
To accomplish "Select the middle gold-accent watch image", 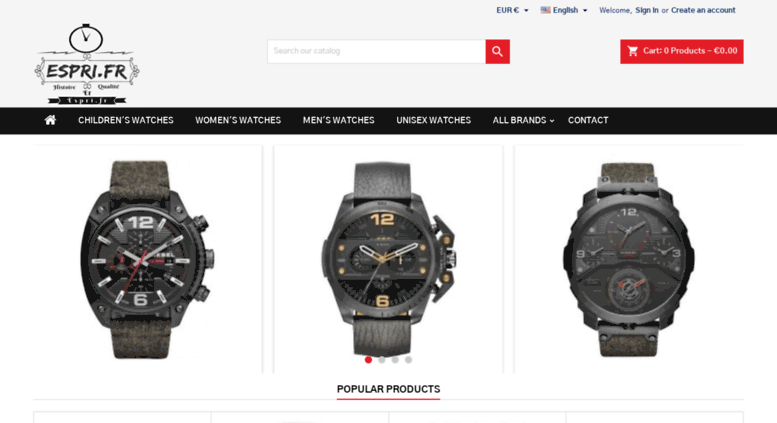I will point(388,258).
